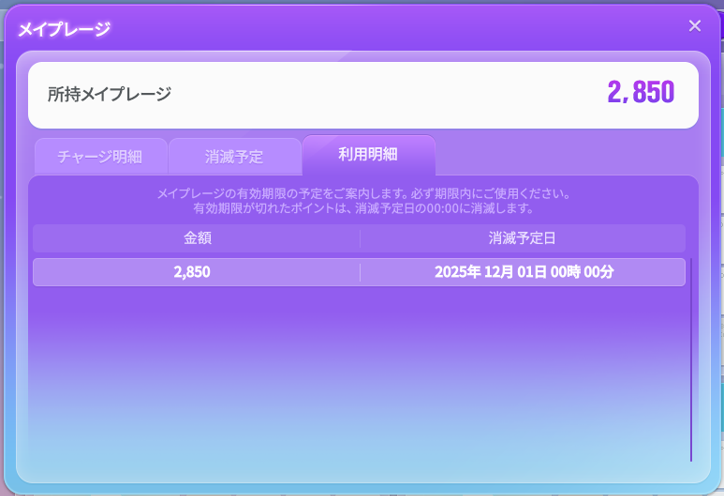Click the 所持メイプレージ label

[110, 94]
